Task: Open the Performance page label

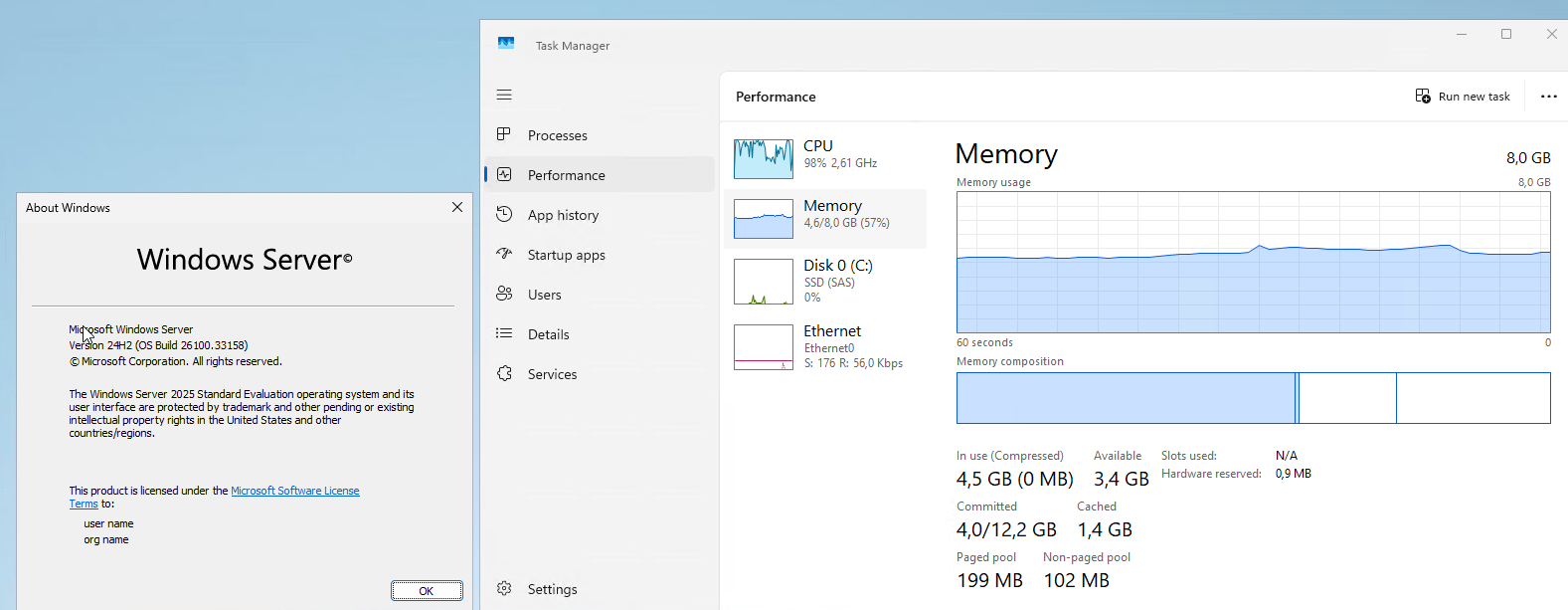Action: click(567, 175)
